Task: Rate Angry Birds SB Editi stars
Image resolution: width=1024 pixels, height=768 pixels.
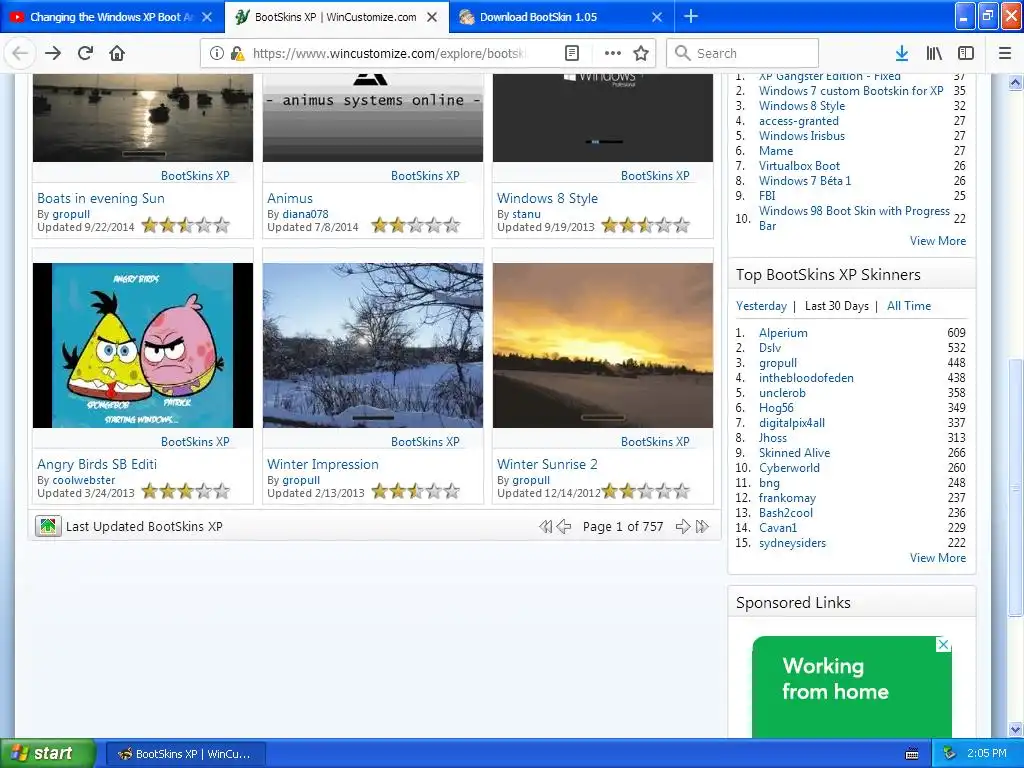Action: click(186, 491)
